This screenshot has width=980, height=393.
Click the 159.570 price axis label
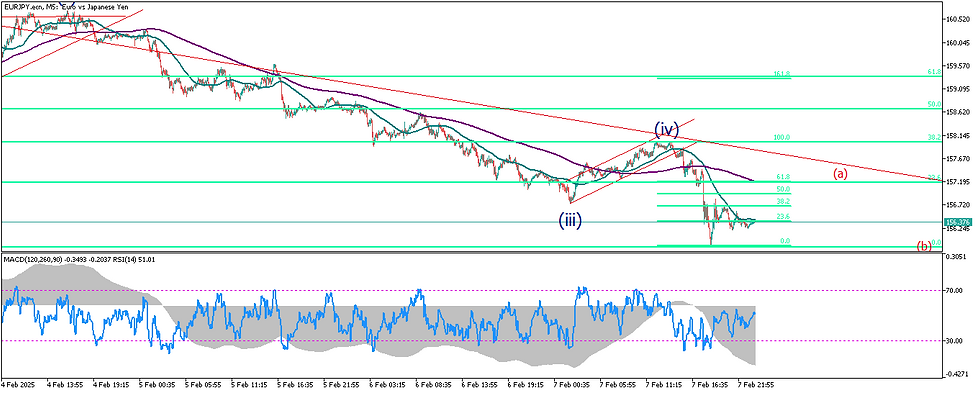coord(958,66)
